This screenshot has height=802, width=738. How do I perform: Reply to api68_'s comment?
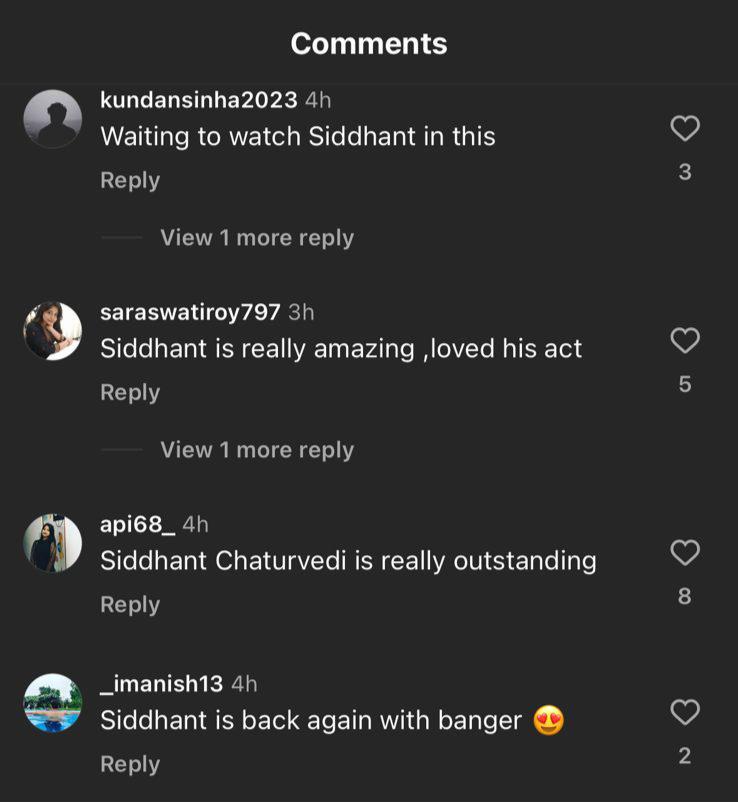tap(130, 605)
